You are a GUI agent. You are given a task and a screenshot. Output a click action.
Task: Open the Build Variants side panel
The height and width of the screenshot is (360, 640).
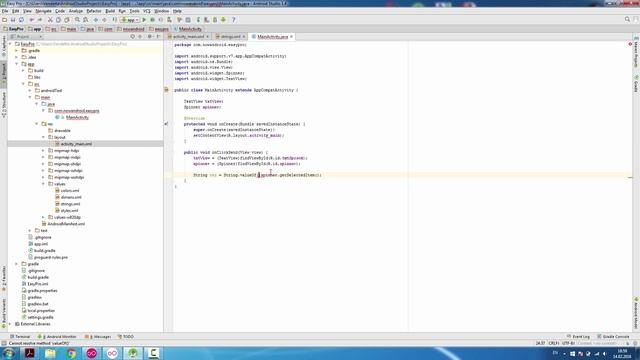[4, 313]
